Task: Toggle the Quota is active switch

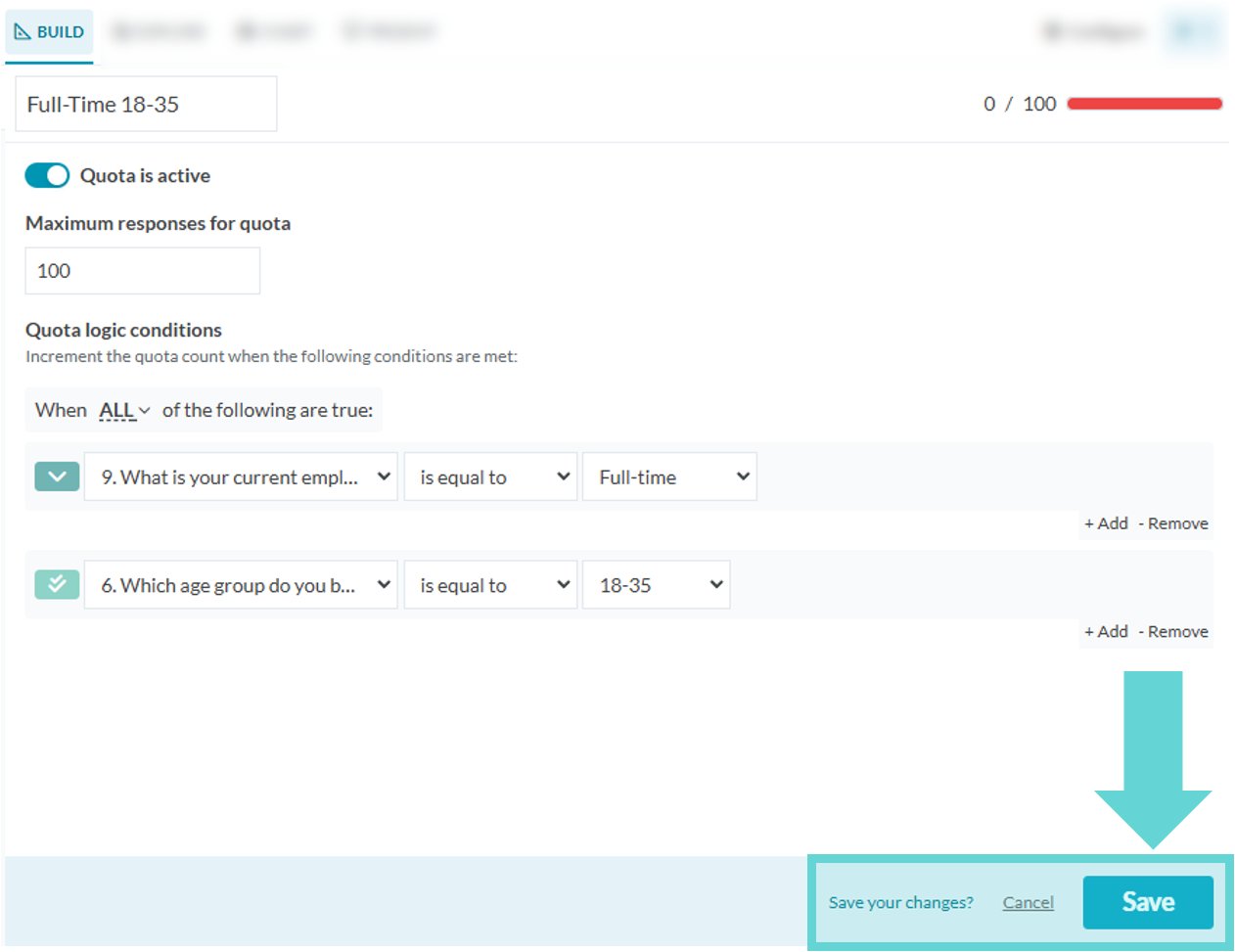Action: [47, 175]
